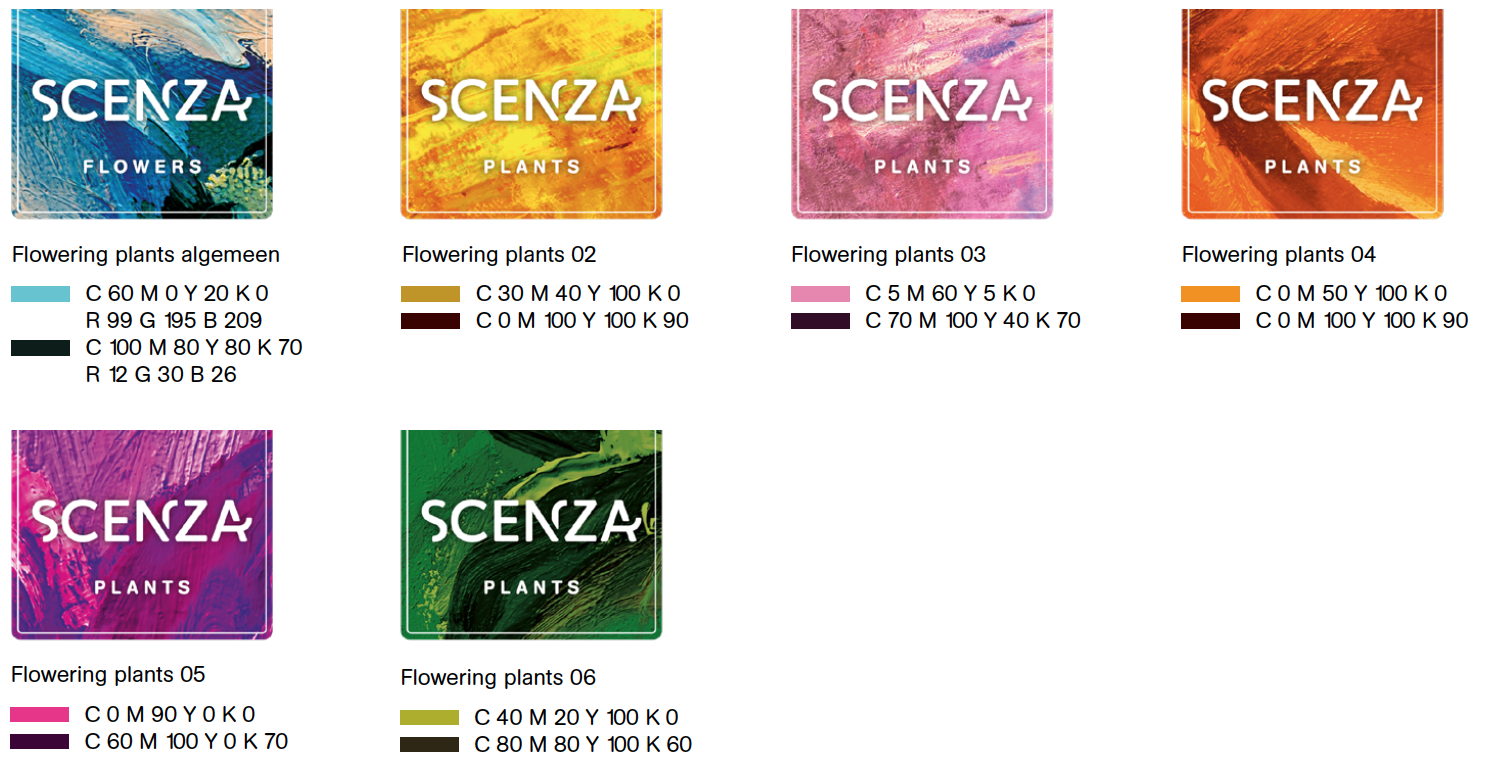Select olive green swatch under Flowering plants 06
The height and width of the screenshot is (770, 1487).
coord(429,718)
